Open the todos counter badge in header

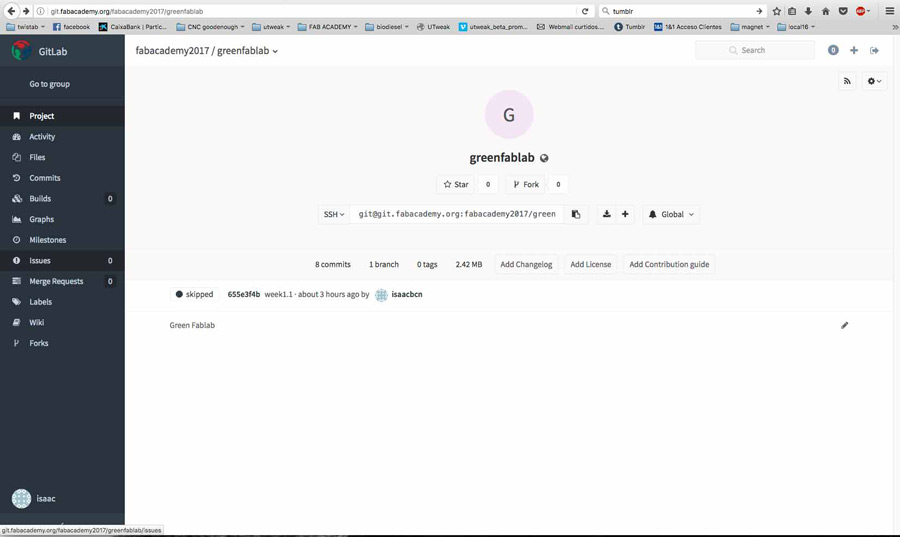point(833,50)
